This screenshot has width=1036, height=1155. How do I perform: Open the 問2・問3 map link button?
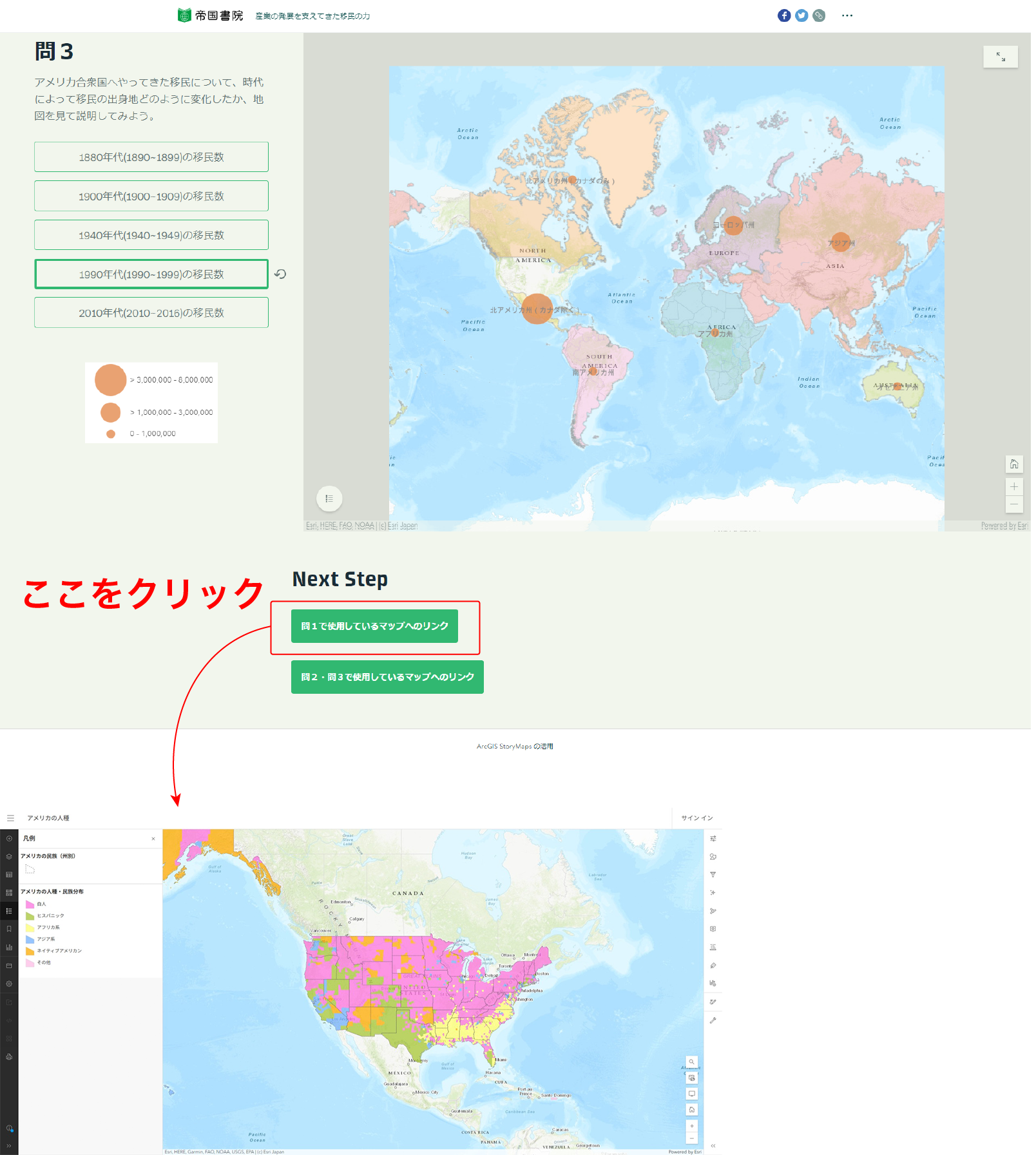point(387,677)
